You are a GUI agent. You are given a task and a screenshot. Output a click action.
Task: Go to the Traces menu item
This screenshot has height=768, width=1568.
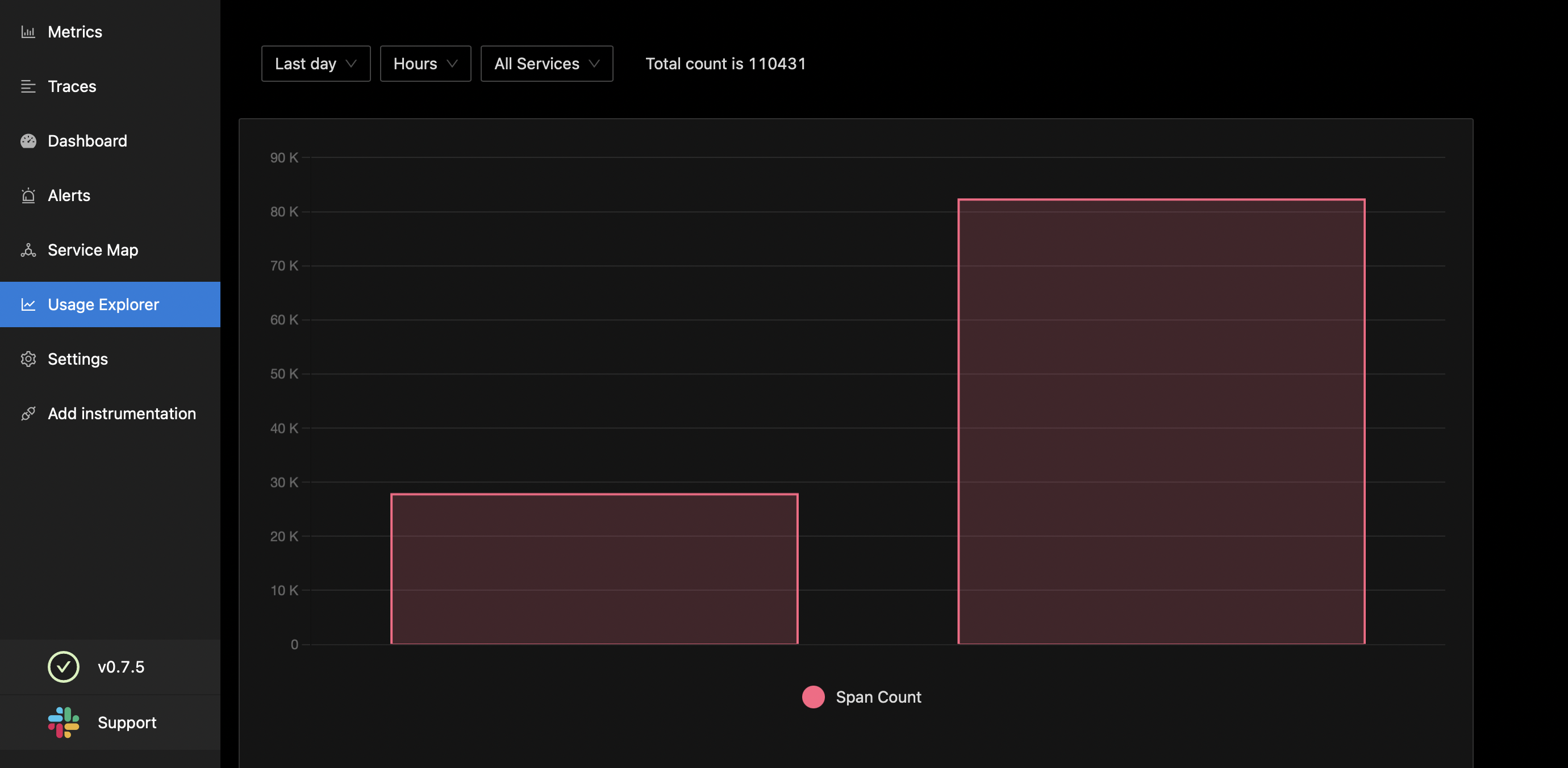pyautogui.click(x=72, y=86)
